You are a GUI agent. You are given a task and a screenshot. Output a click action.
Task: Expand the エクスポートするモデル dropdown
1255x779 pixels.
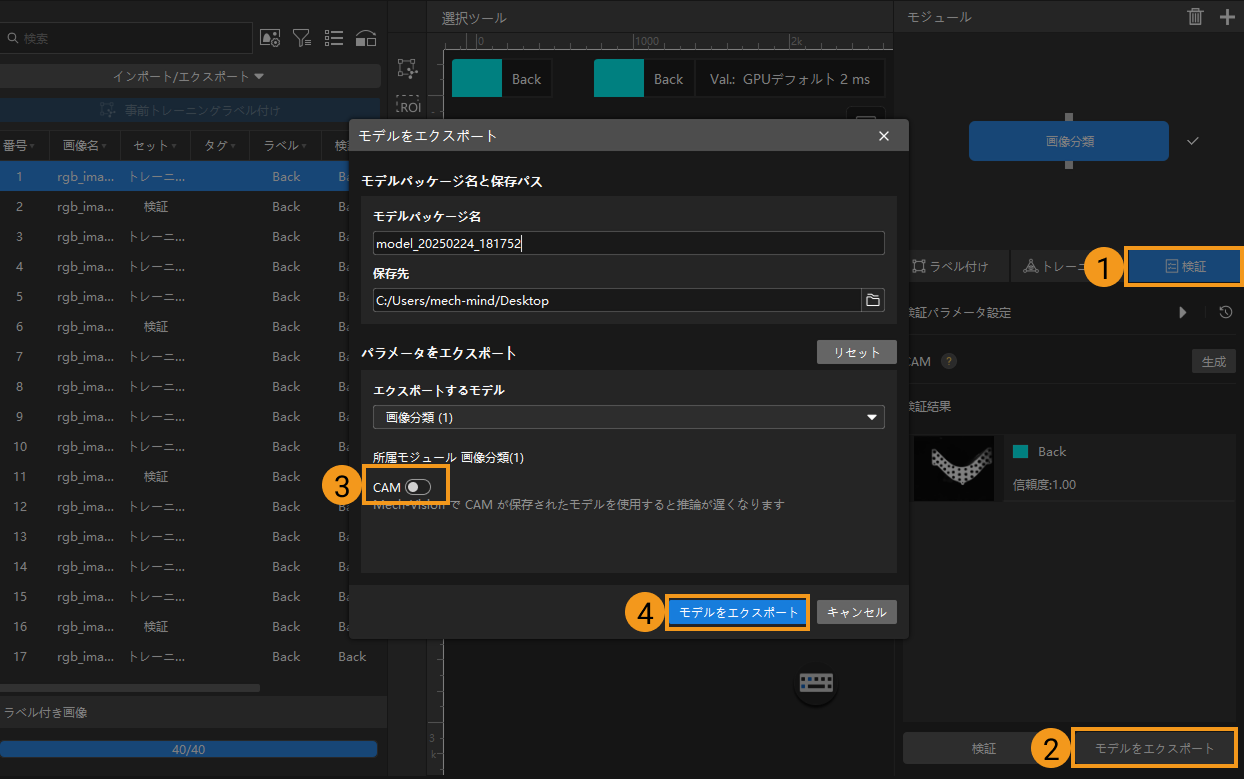click(628, 417)
